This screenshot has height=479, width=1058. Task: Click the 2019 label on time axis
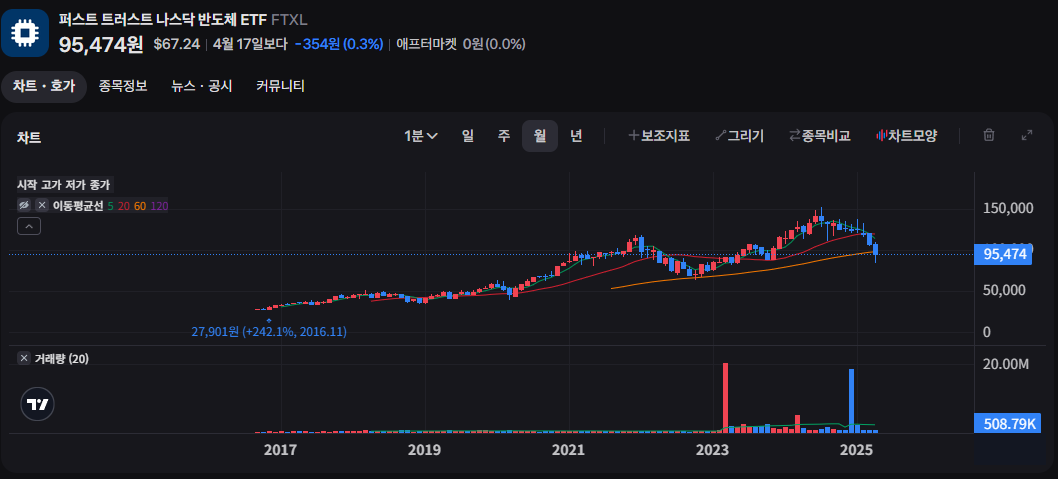[x=422, y=449]
